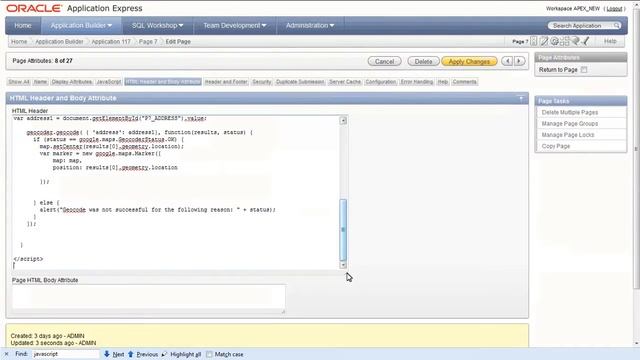
Task: Click Application Builder in the breadcrumb
Action: [x=59, y=42]
